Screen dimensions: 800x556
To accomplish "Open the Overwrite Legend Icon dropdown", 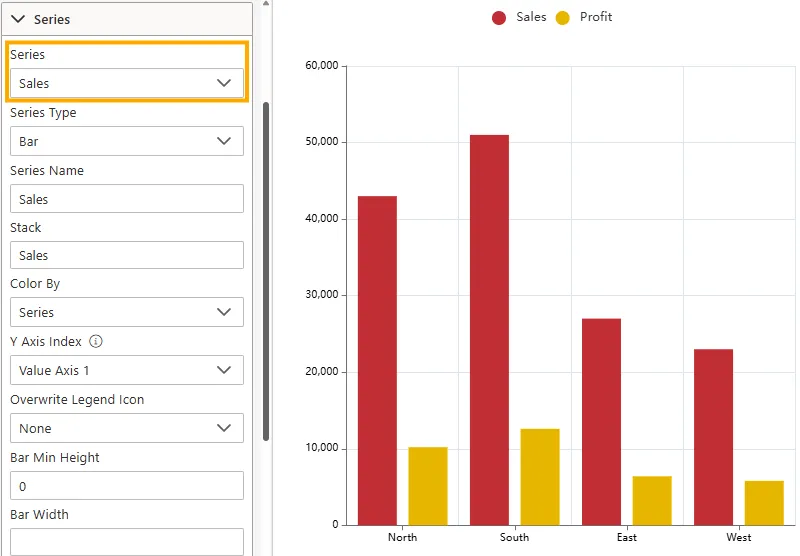I will (126, 428).
